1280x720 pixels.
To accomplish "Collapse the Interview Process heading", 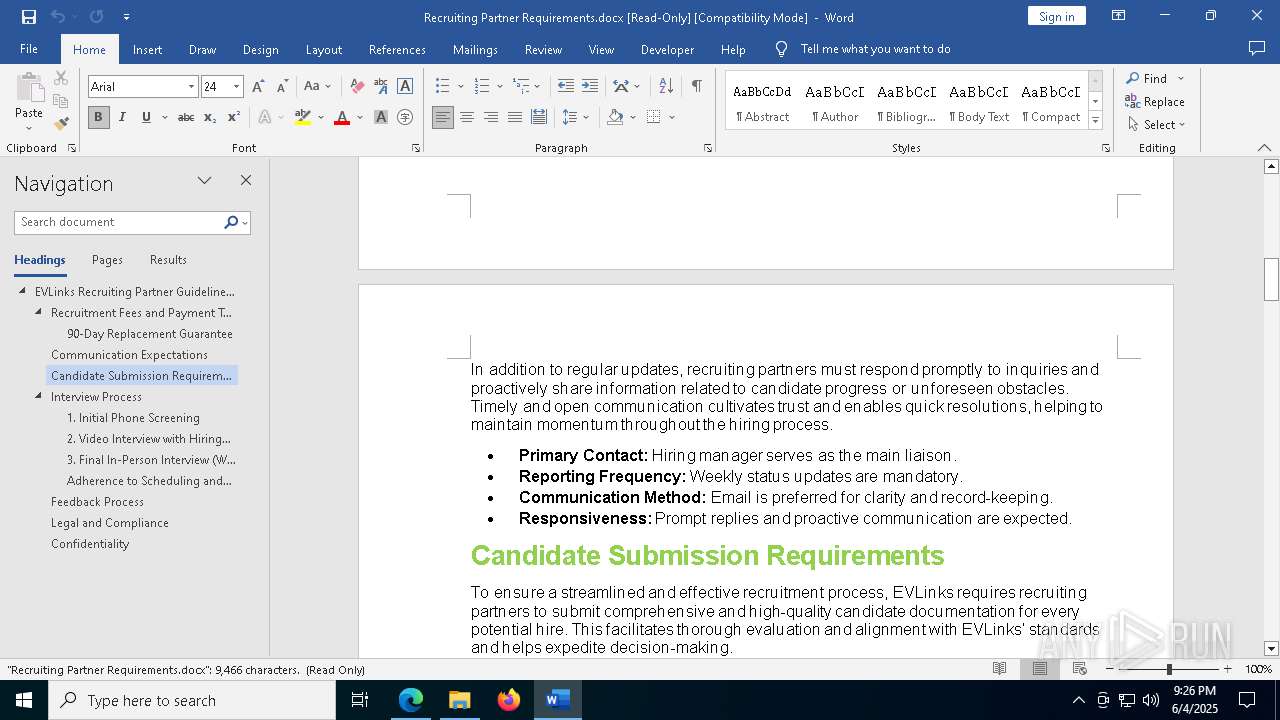I will point(39,397).
